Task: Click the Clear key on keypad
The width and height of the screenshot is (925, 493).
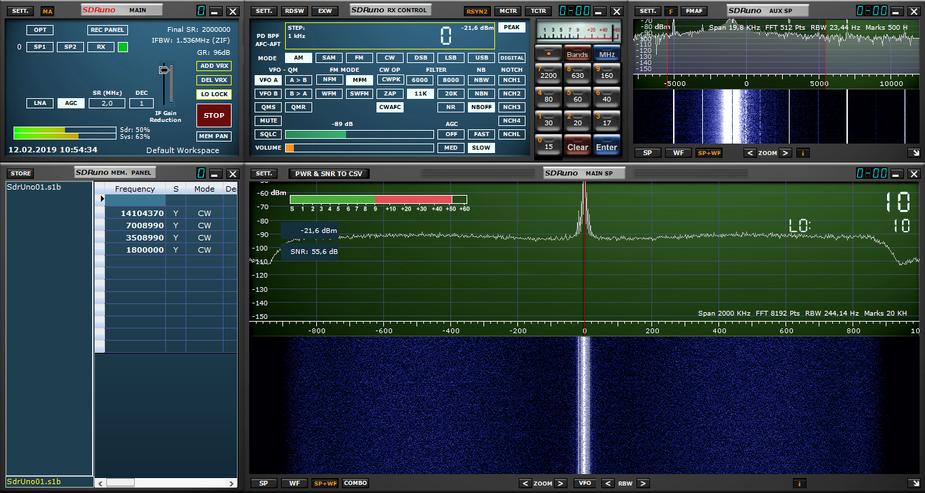Action: coord(578,146)
